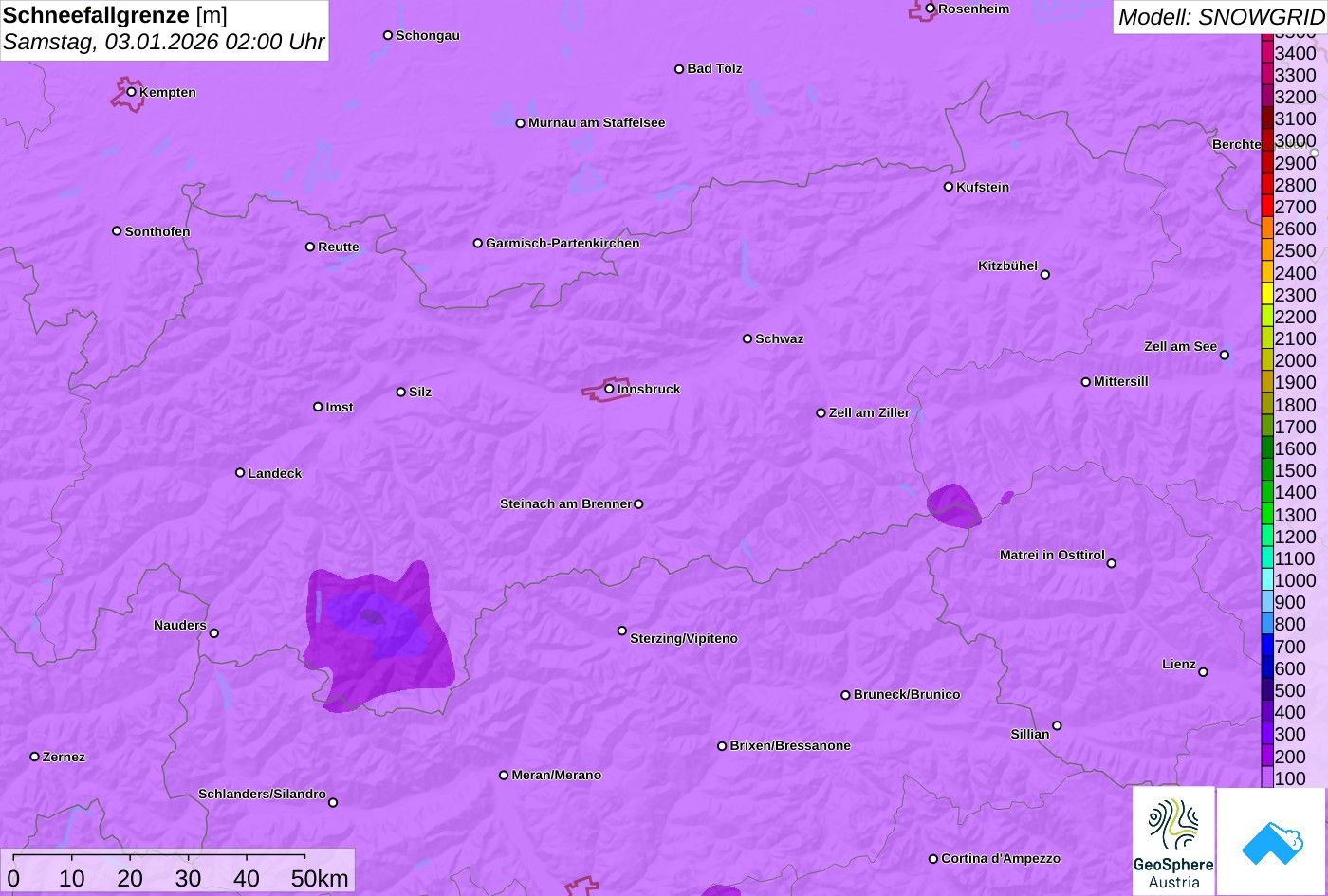The height and width of the screenshot is (896, 1328).
Task: Click the Sterzing/Vipiteno label
Action: tap(684, 638)
